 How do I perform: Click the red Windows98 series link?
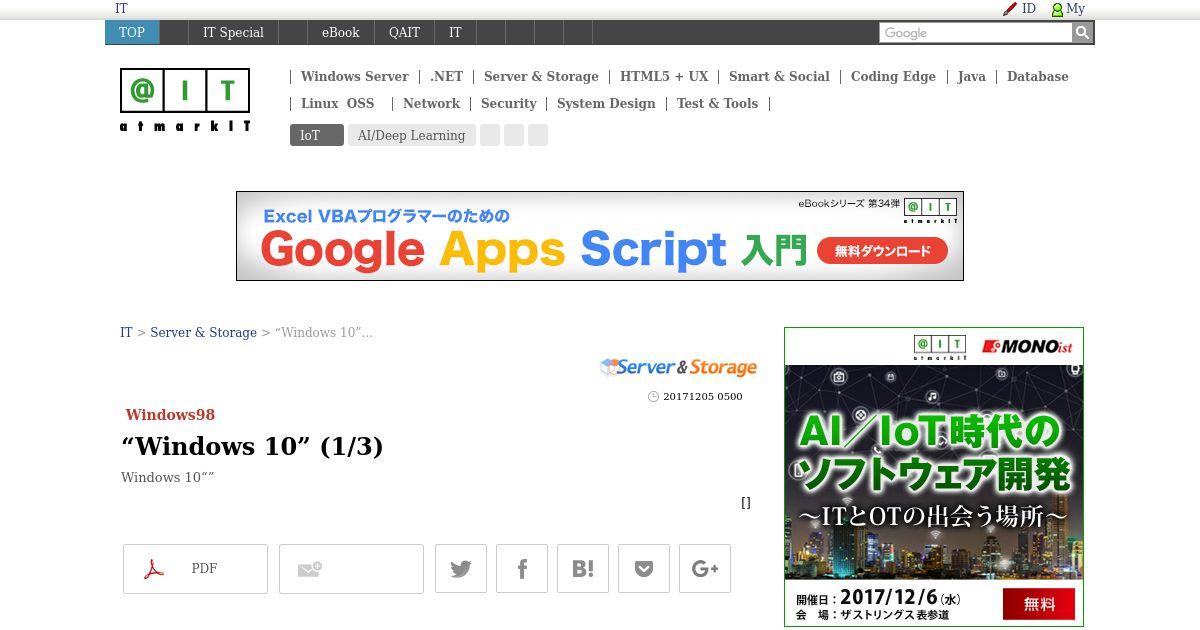click(x=170, y=414)
